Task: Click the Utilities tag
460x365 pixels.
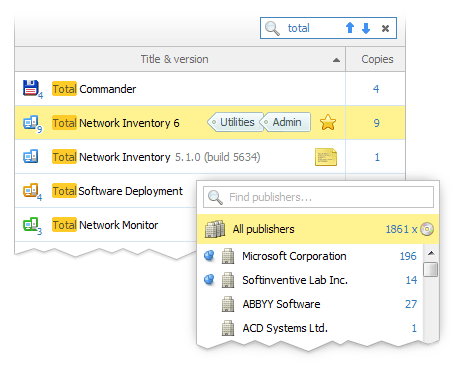Action: point(235,122)
